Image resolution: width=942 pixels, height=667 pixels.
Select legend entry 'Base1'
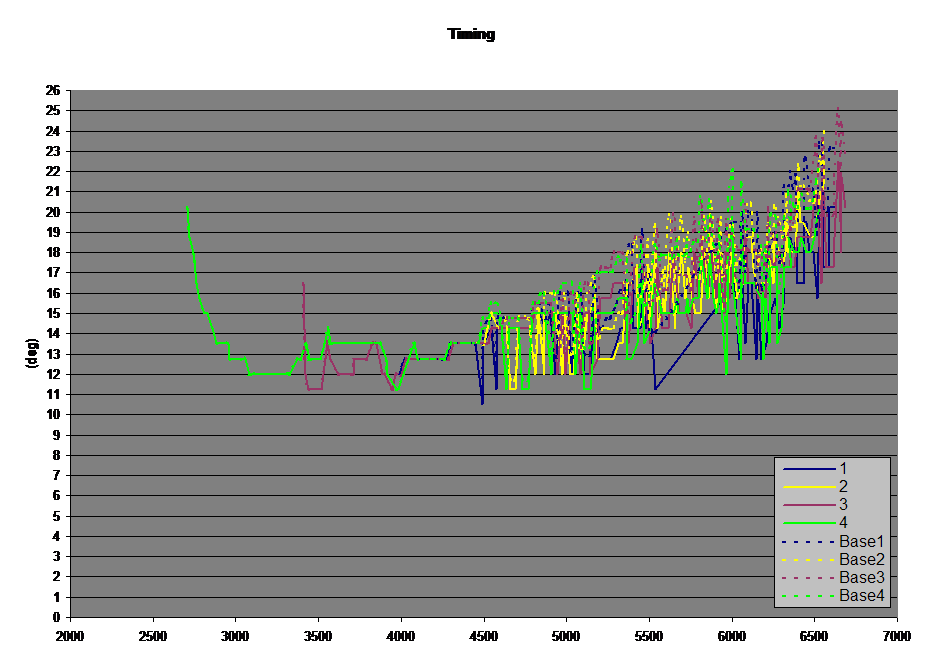tap(862, 541)
